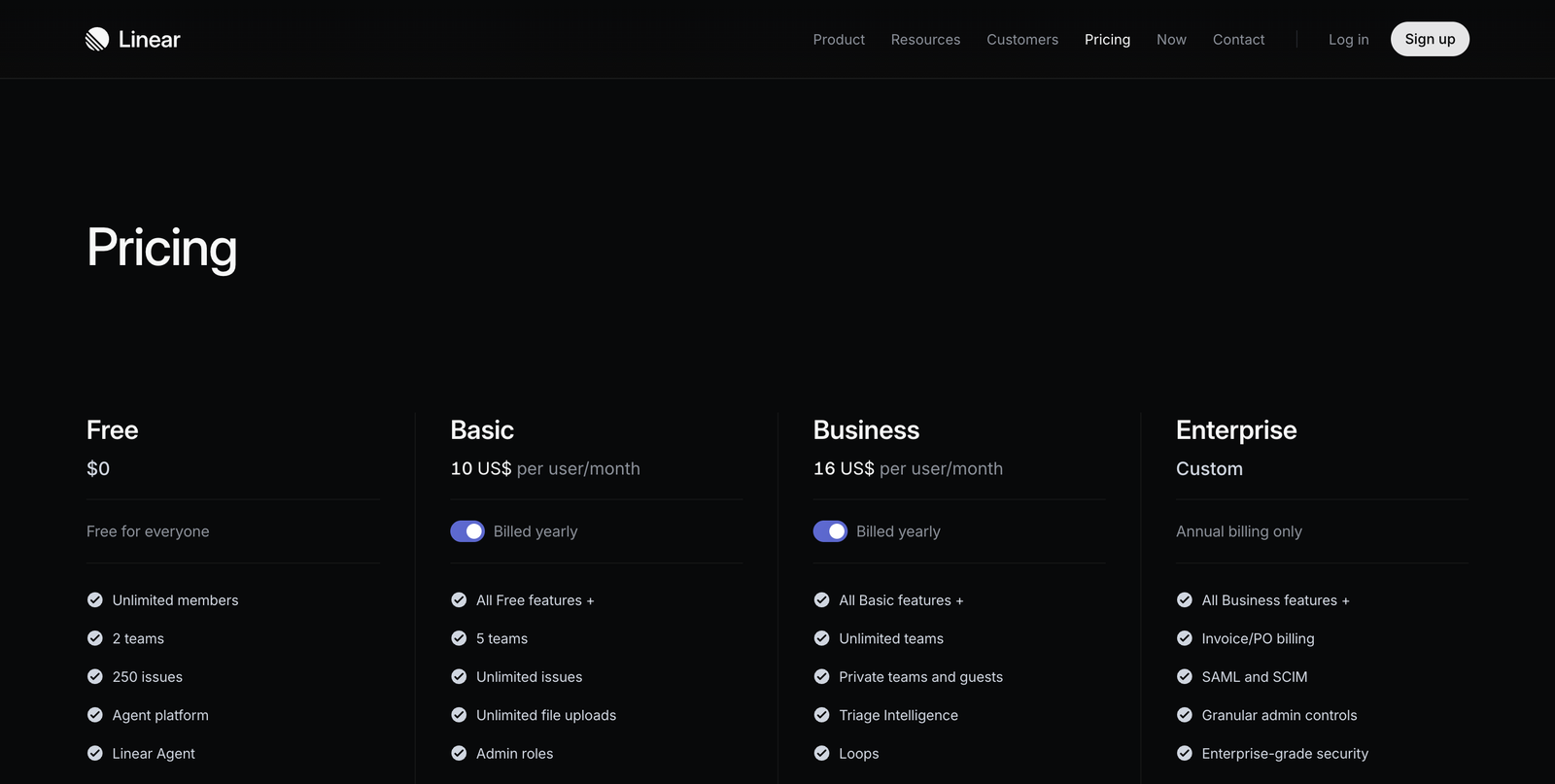
Task: Select the Pricing nav item
Action: click(1107, 40)
